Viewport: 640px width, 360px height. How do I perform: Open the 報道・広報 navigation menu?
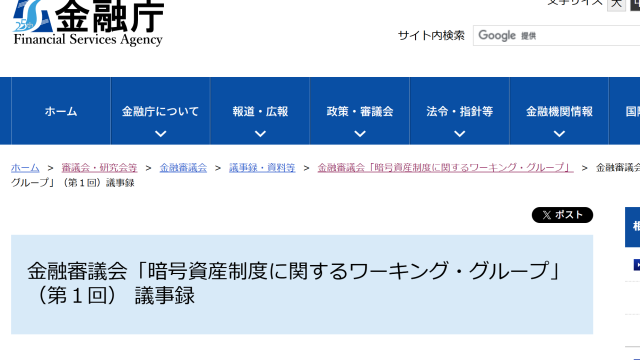(x=260, y=111)
